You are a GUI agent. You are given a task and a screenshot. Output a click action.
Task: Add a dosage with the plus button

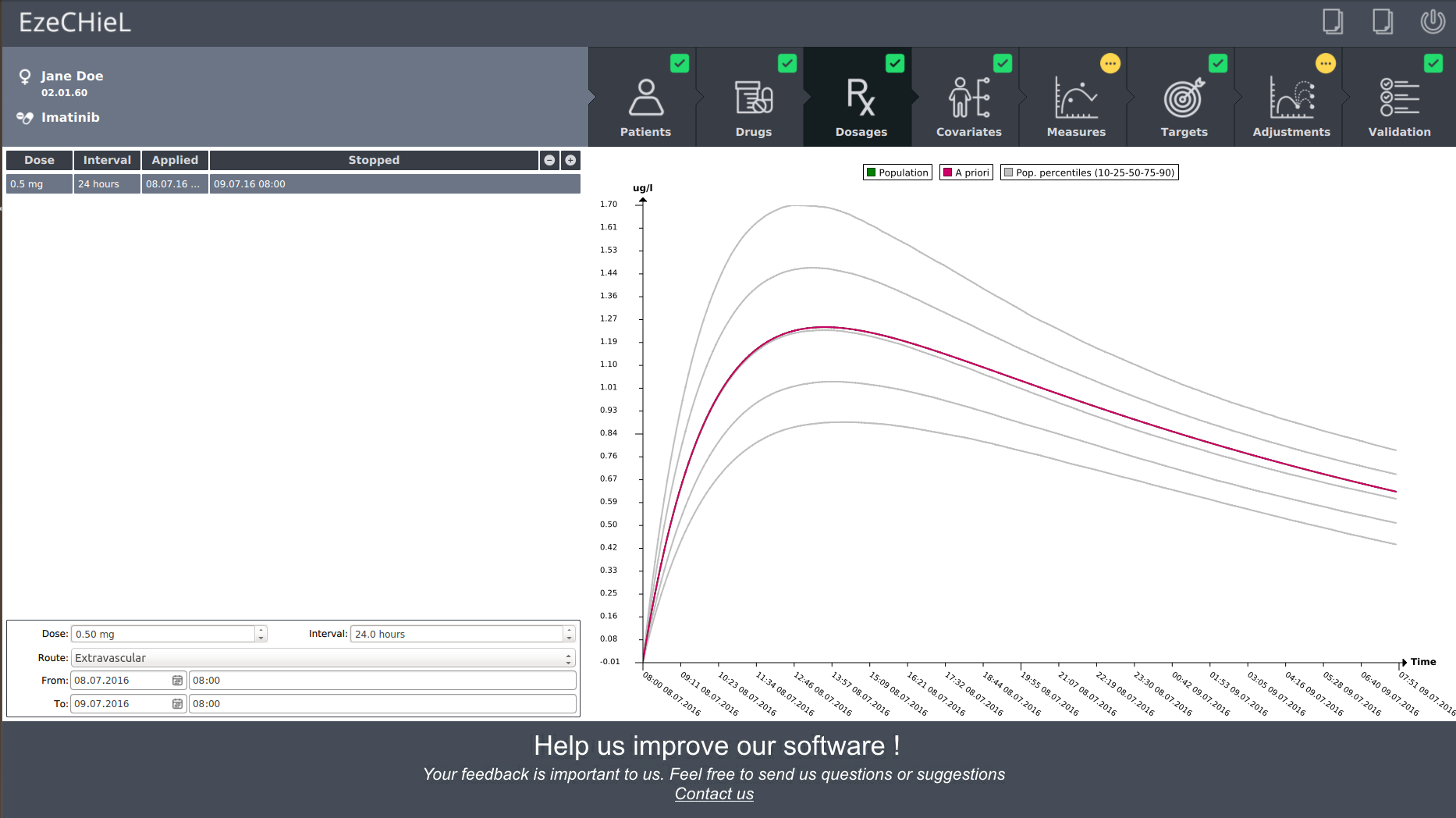coord(570,160)
